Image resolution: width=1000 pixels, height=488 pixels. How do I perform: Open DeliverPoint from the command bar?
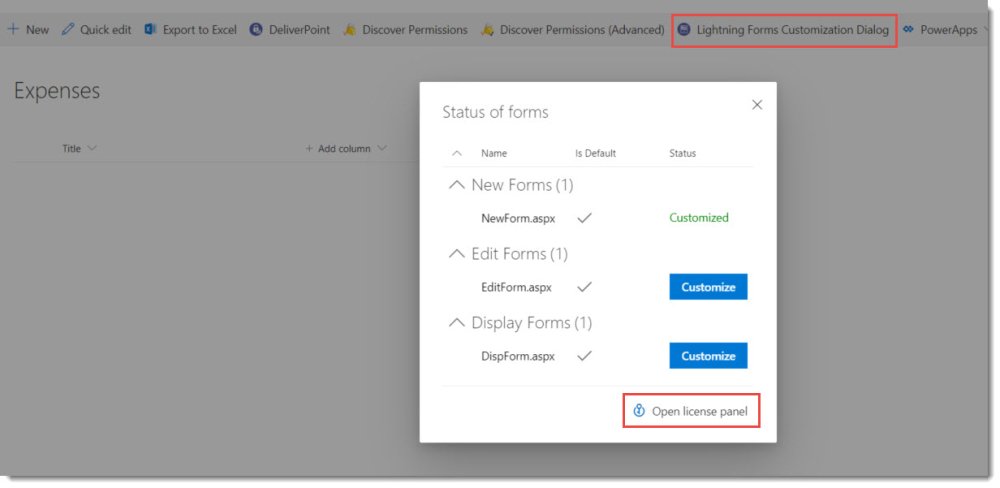coord(290,29)
